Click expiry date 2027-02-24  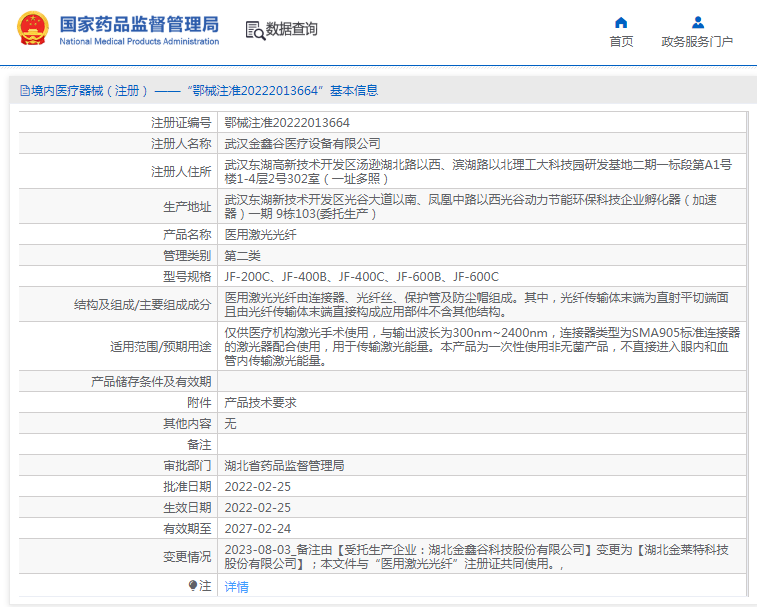(x=258, y=528)
